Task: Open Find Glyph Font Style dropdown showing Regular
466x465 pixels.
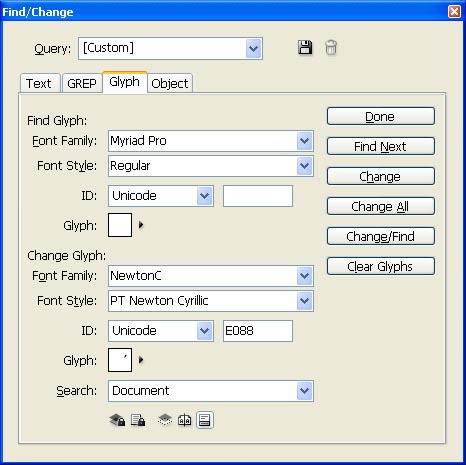Action: point(211,166)
